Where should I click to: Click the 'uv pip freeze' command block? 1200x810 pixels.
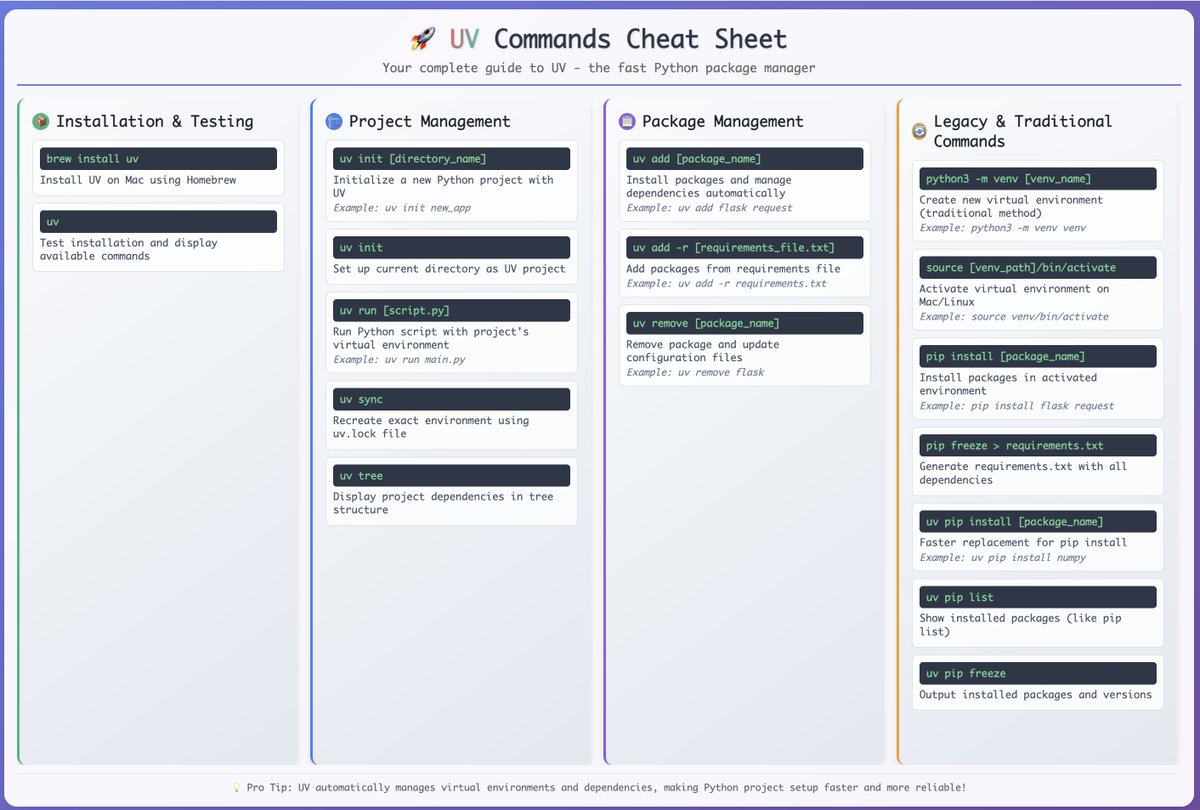point(1038,673)
